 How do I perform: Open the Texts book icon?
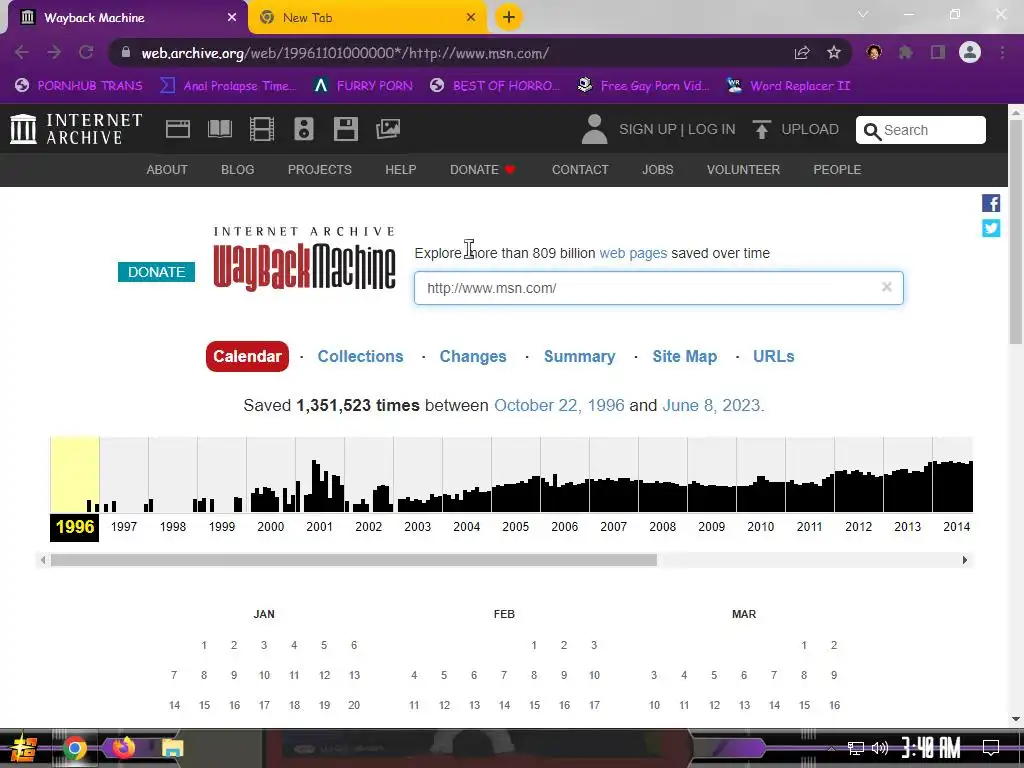point(219,129)
